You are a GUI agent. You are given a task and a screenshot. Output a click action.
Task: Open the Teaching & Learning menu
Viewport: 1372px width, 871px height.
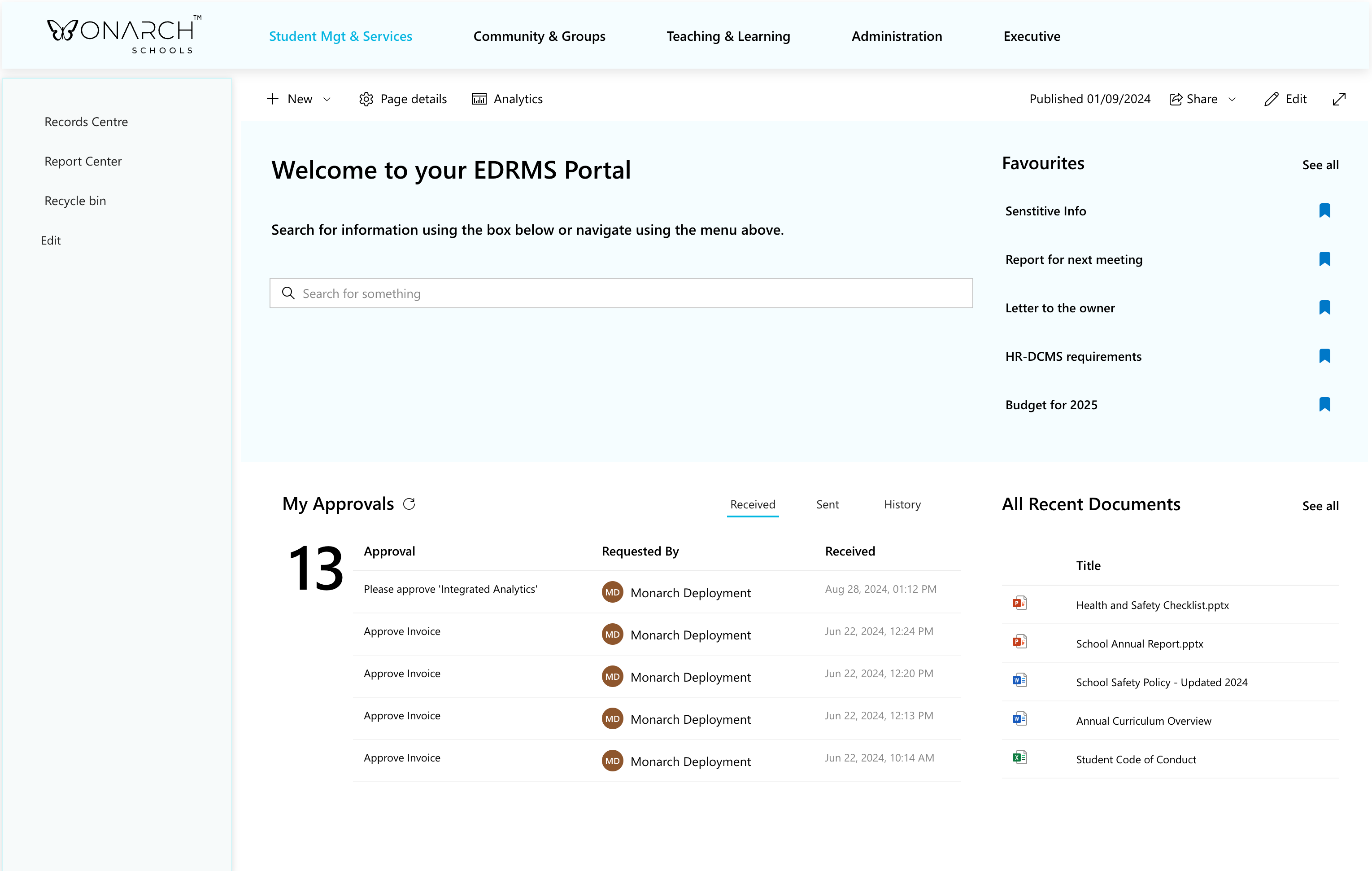point(727,36)
